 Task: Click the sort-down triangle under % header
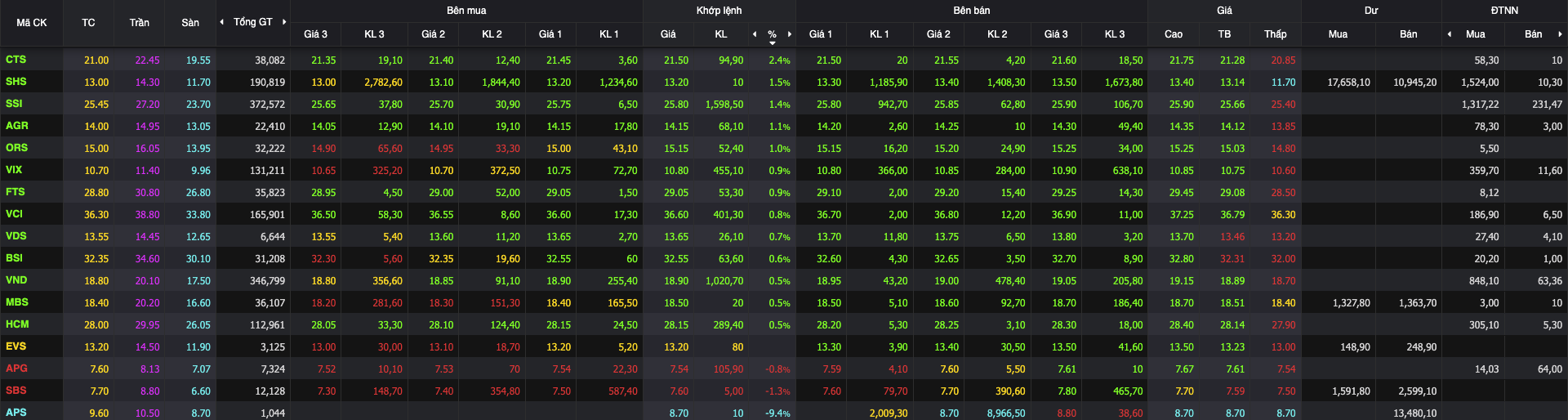[773, 42]
